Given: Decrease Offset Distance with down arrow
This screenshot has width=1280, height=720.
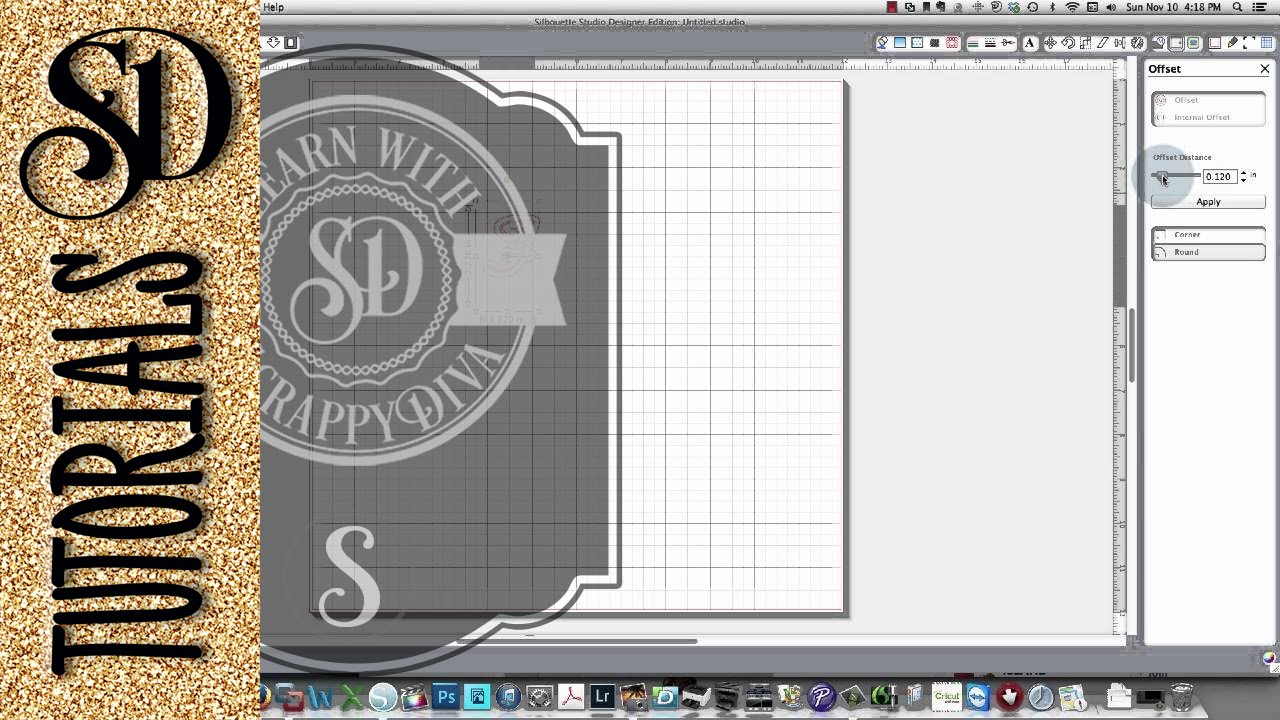Looking at the screenshot, I should [1243, 180].
